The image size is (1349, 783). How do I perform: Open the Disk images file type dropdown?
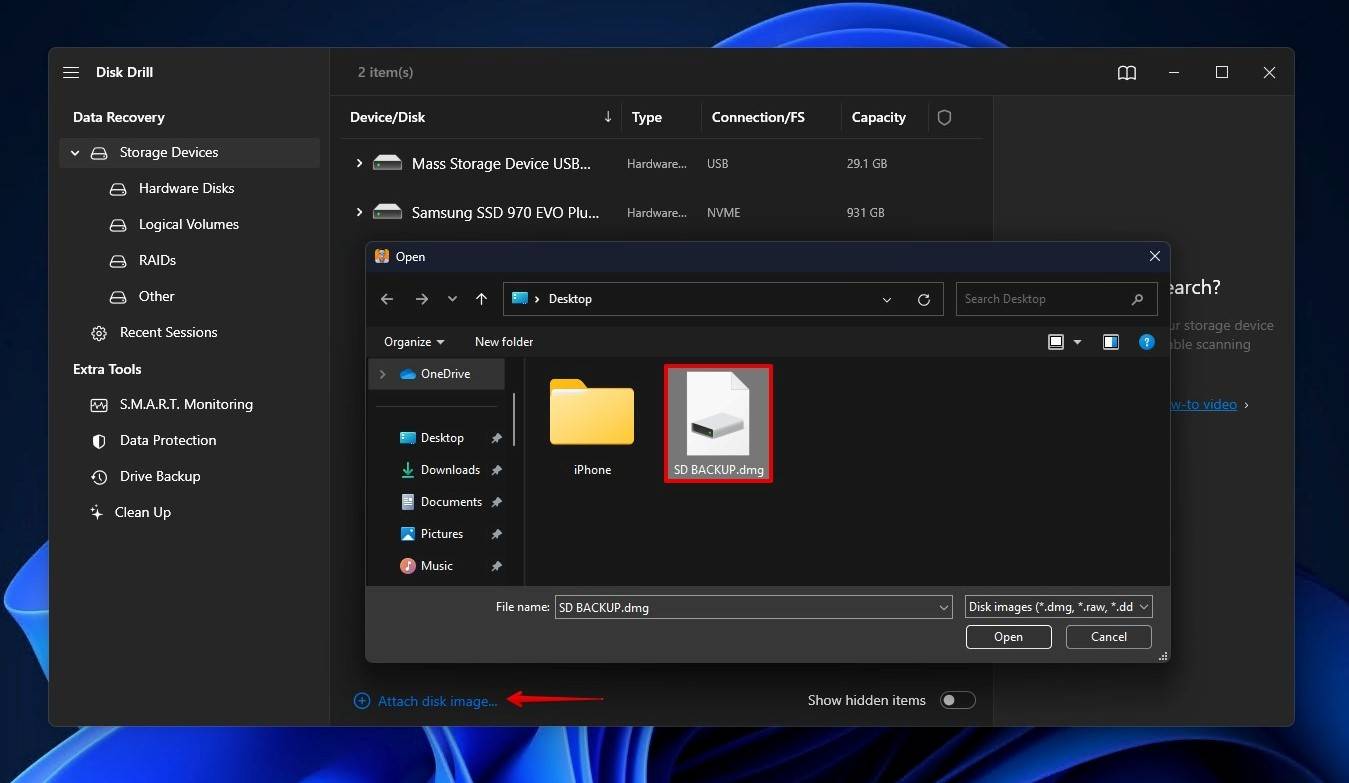pyautogui.click(x=1059, y=607)
